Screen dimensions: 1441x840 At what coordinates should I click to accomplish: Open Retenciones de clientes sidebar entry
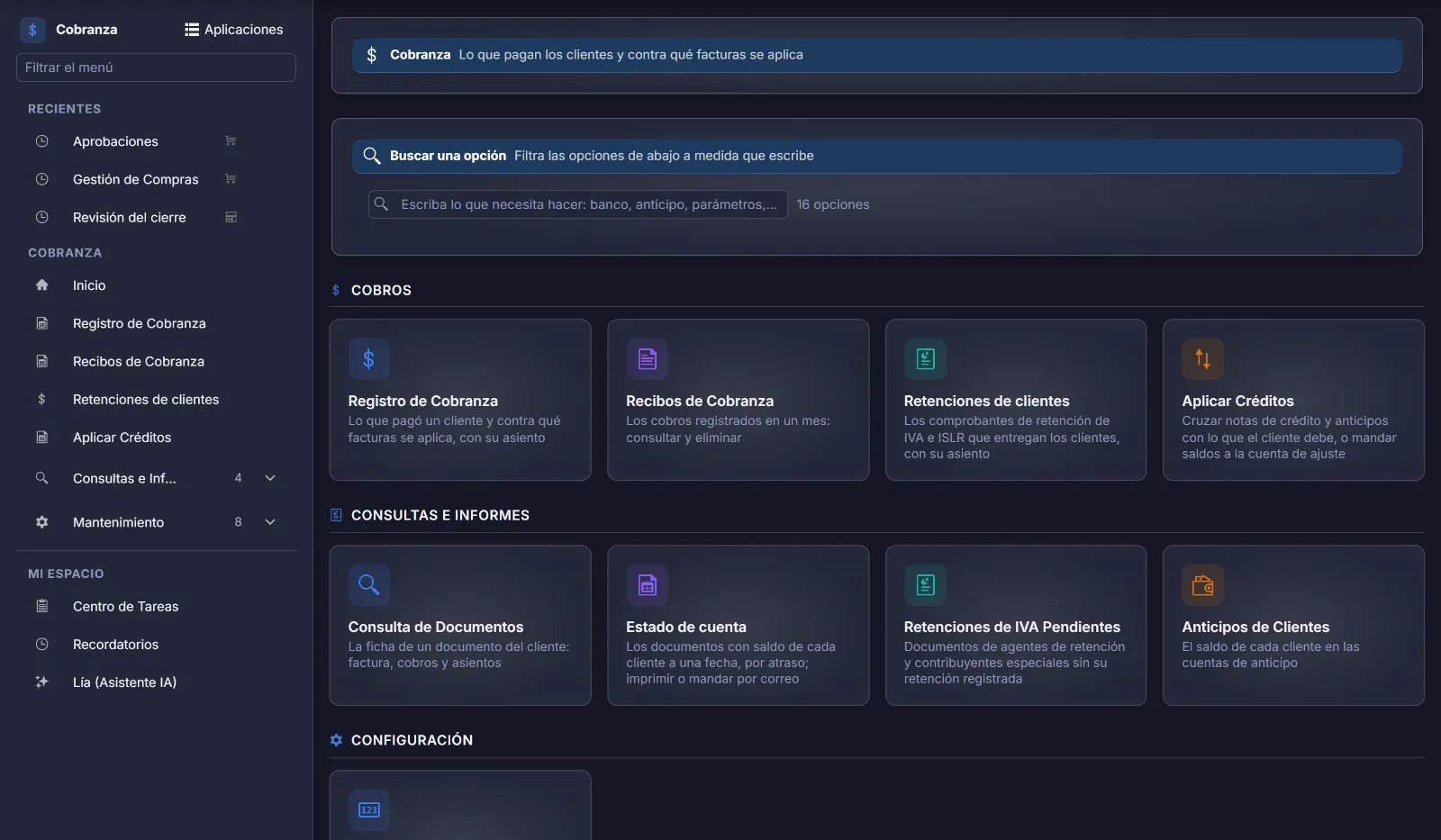pyautogui.click(x=146, y=399)
